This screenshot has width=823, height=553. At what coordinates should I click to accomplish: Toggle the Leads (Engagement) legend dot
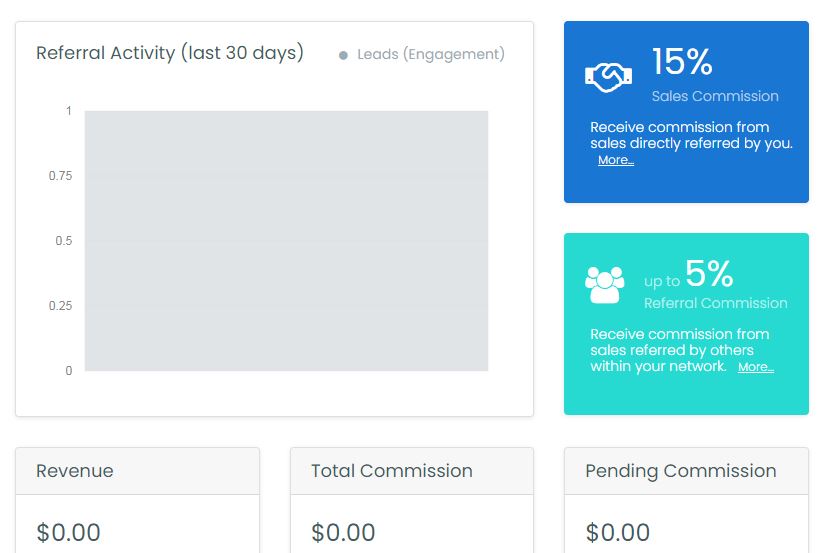(343, 55)
